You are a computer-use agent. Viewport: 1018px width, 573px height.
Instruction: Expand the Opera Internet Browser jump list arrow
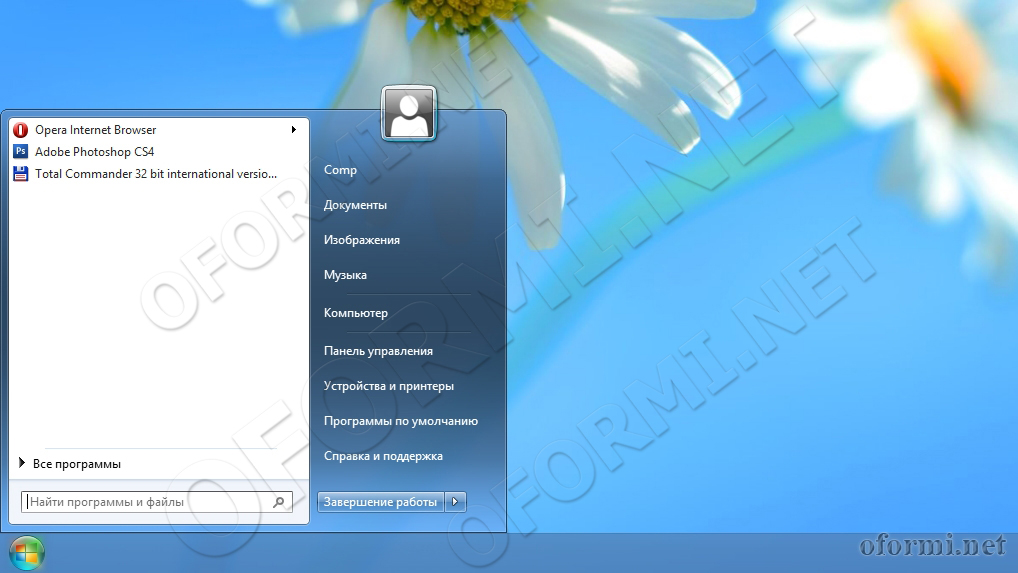point(293,130)
